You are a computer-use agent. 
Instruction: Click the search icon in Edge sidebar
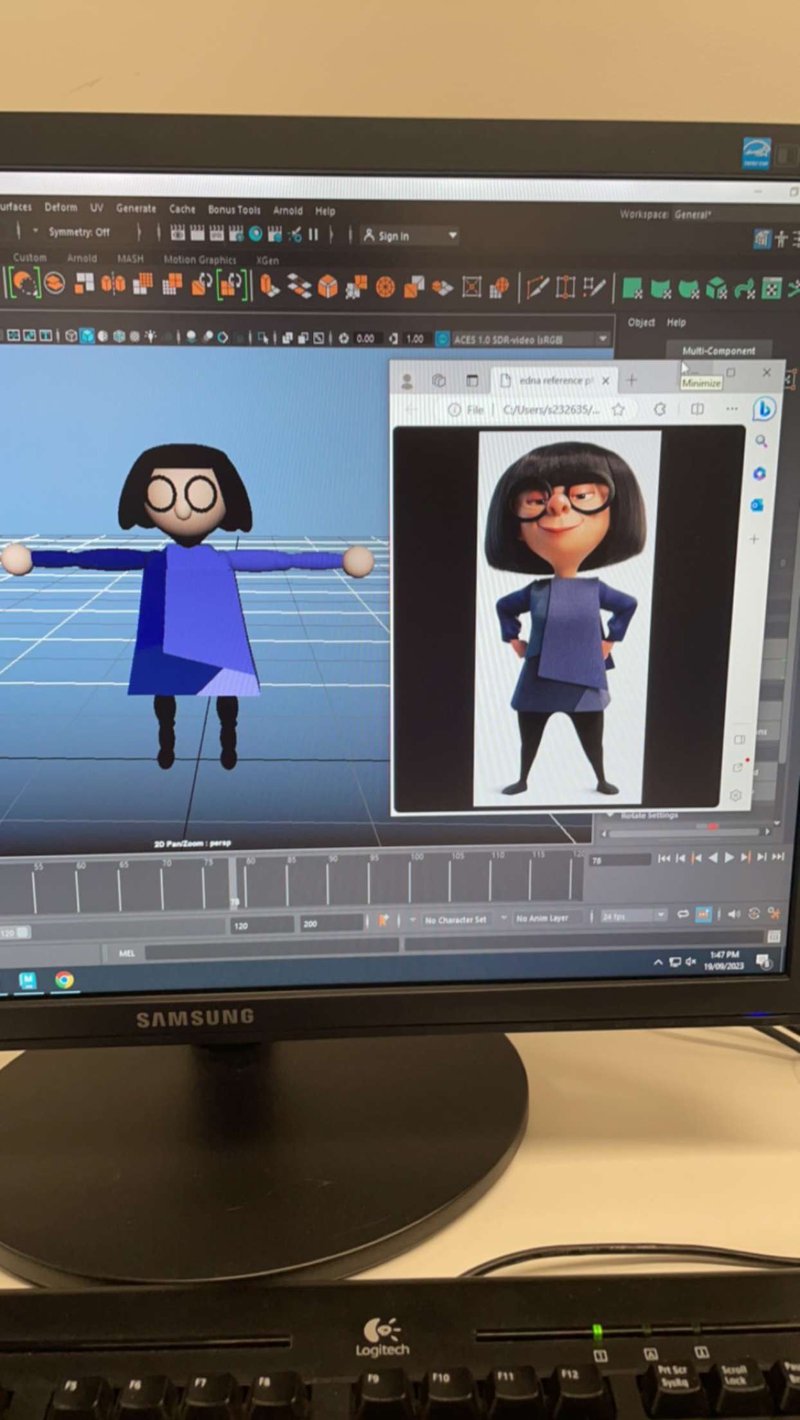point(761,441)
